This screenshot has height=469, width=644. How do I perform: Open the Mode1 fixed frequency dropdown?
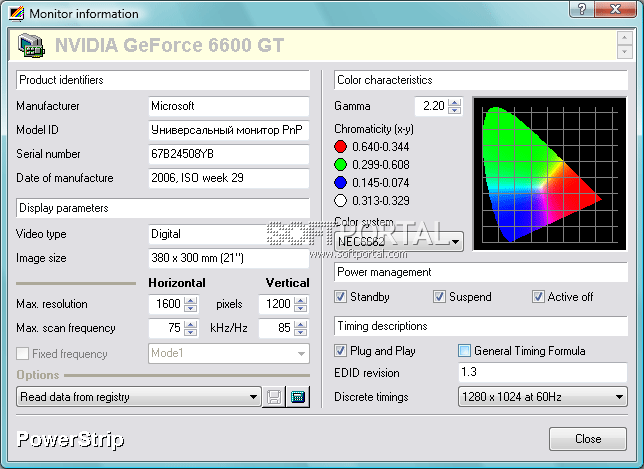[229, 353]
